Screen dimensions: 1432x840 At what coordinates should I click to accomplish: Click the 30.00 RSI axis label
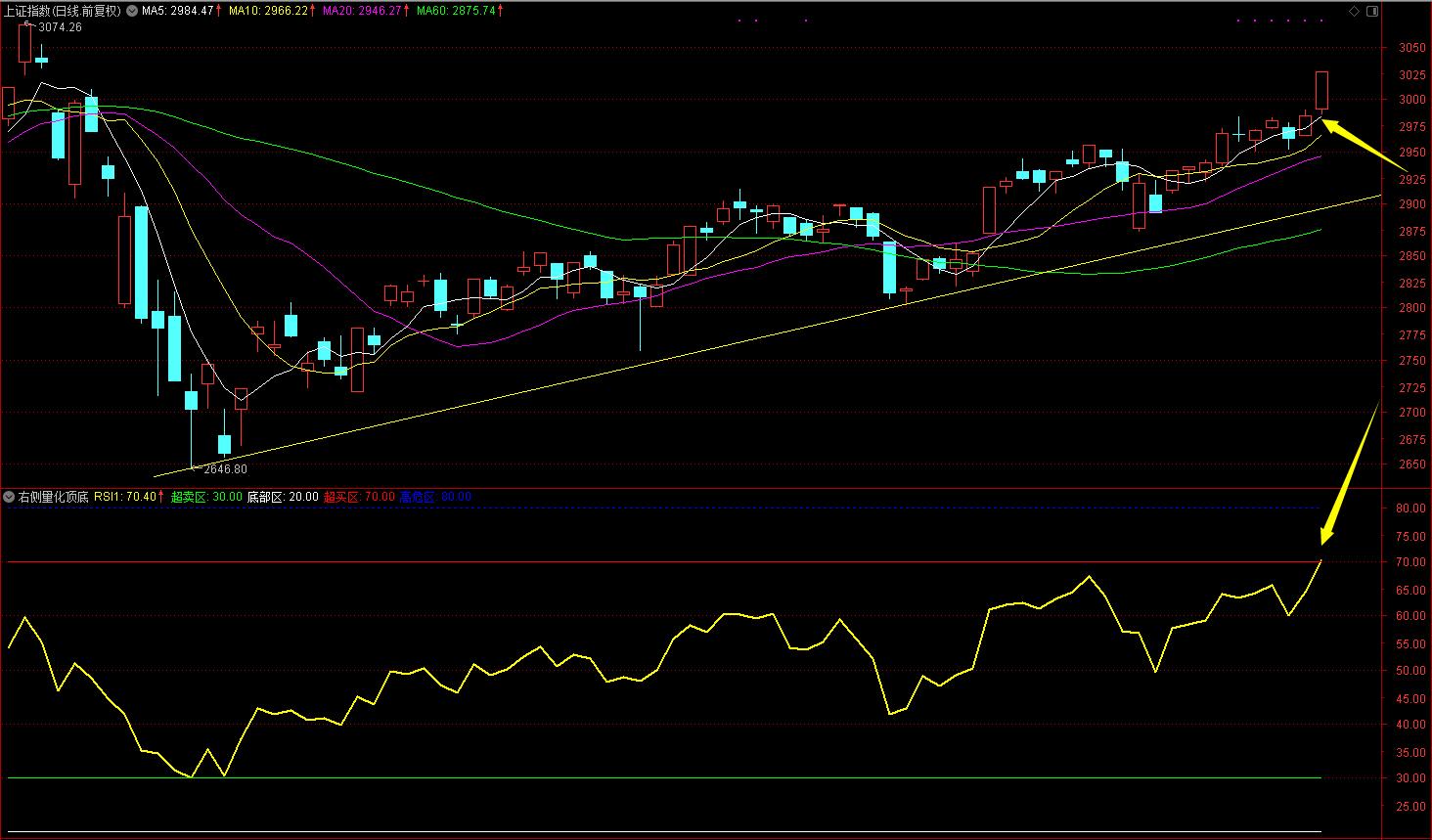coord(1410,779)
